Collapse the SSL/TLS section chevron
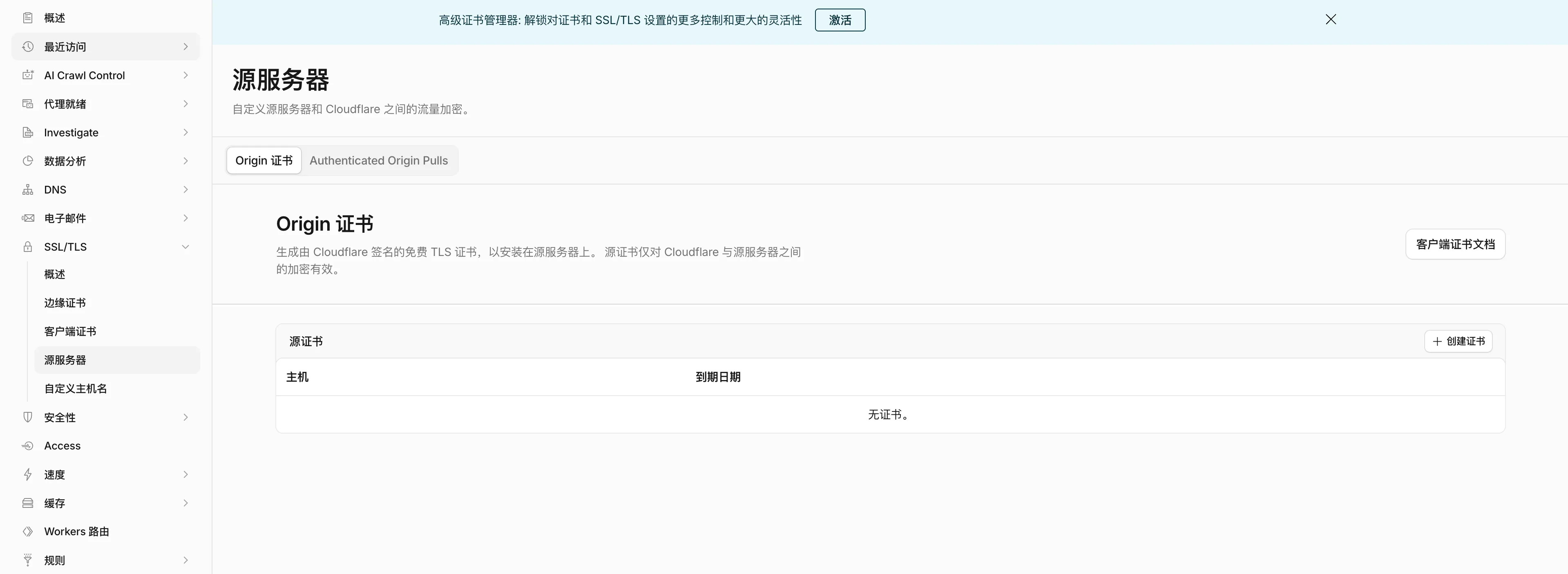The image size is (1568, 574). 185,247
